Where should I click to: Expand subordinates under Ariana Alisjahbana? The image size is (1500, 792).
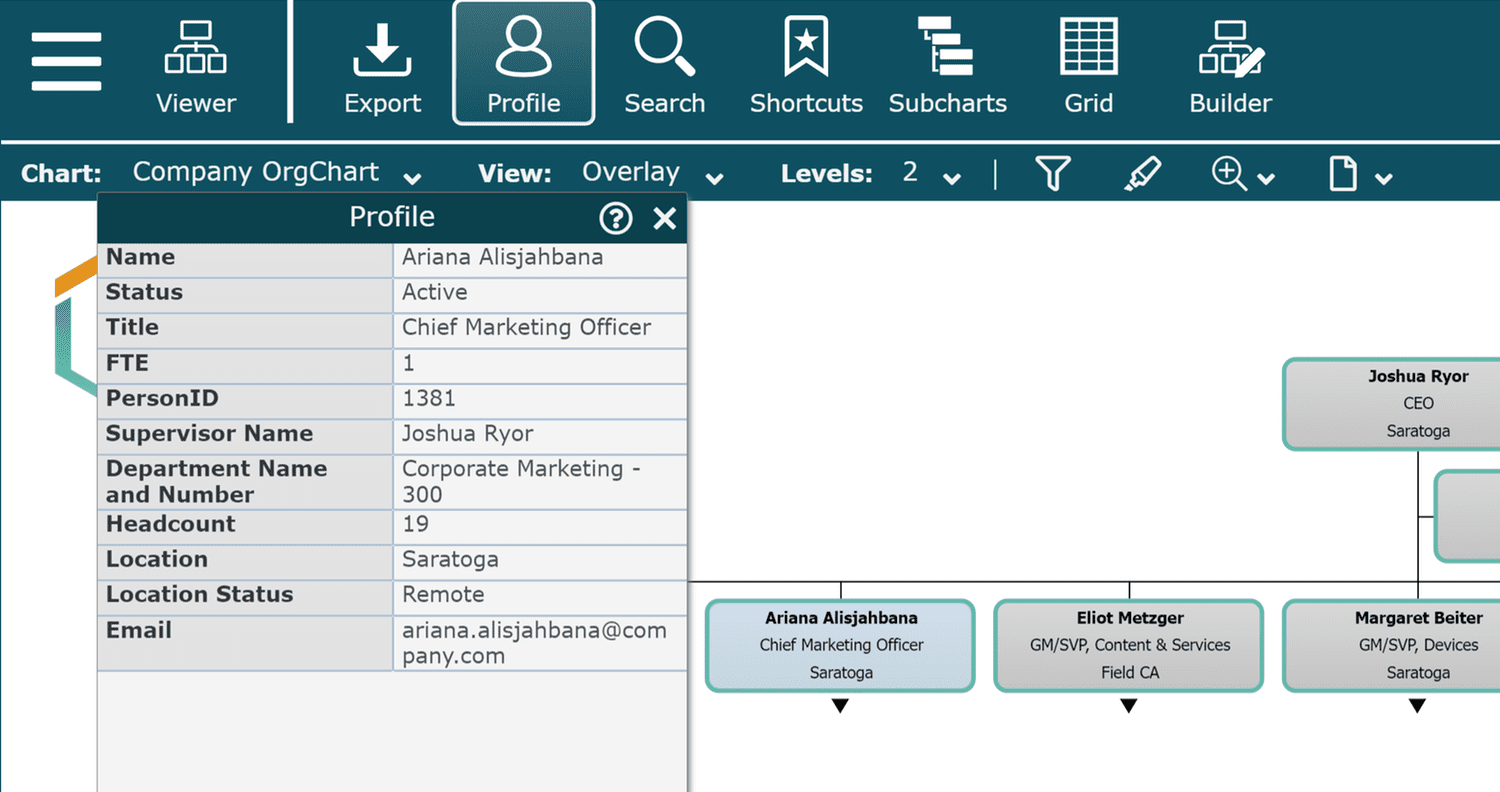point(840,706)
